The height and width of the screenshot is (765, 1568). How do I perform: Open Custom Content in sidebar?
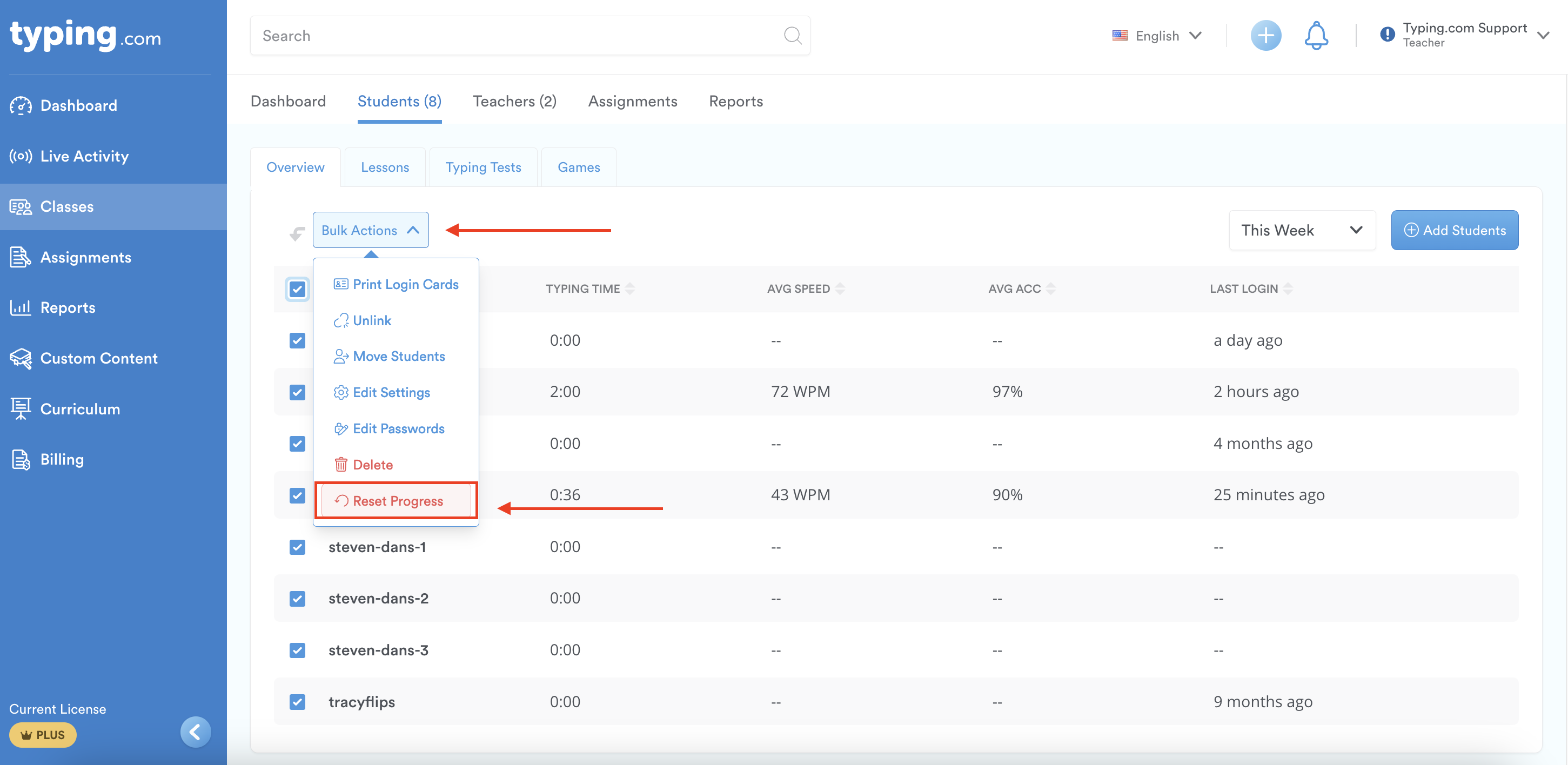(x=99, y=359)
